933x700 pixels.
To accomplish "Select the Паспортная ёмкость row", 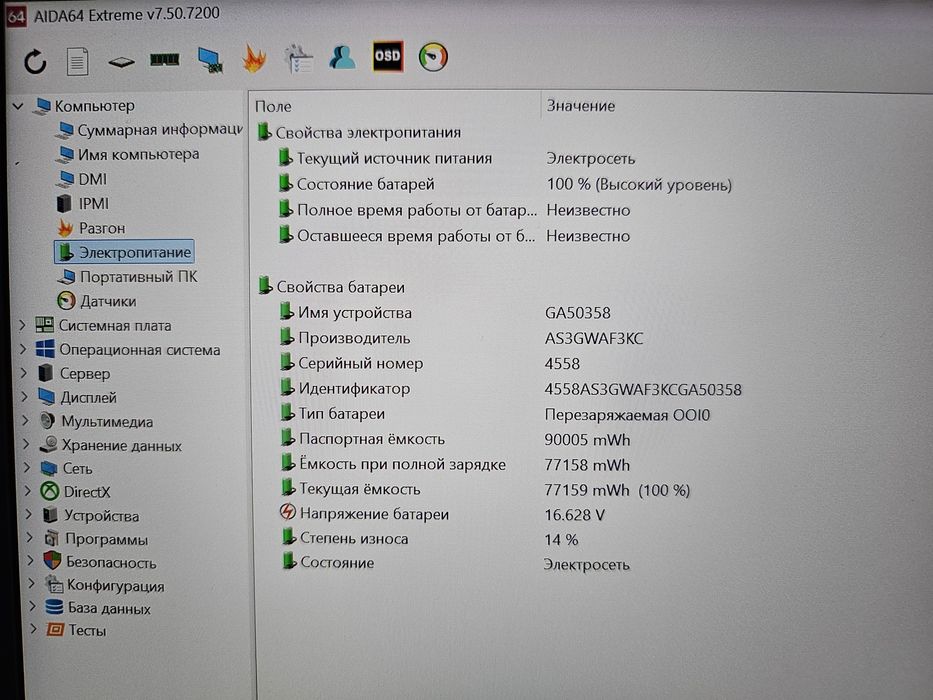I will click(x=455, y=439).
